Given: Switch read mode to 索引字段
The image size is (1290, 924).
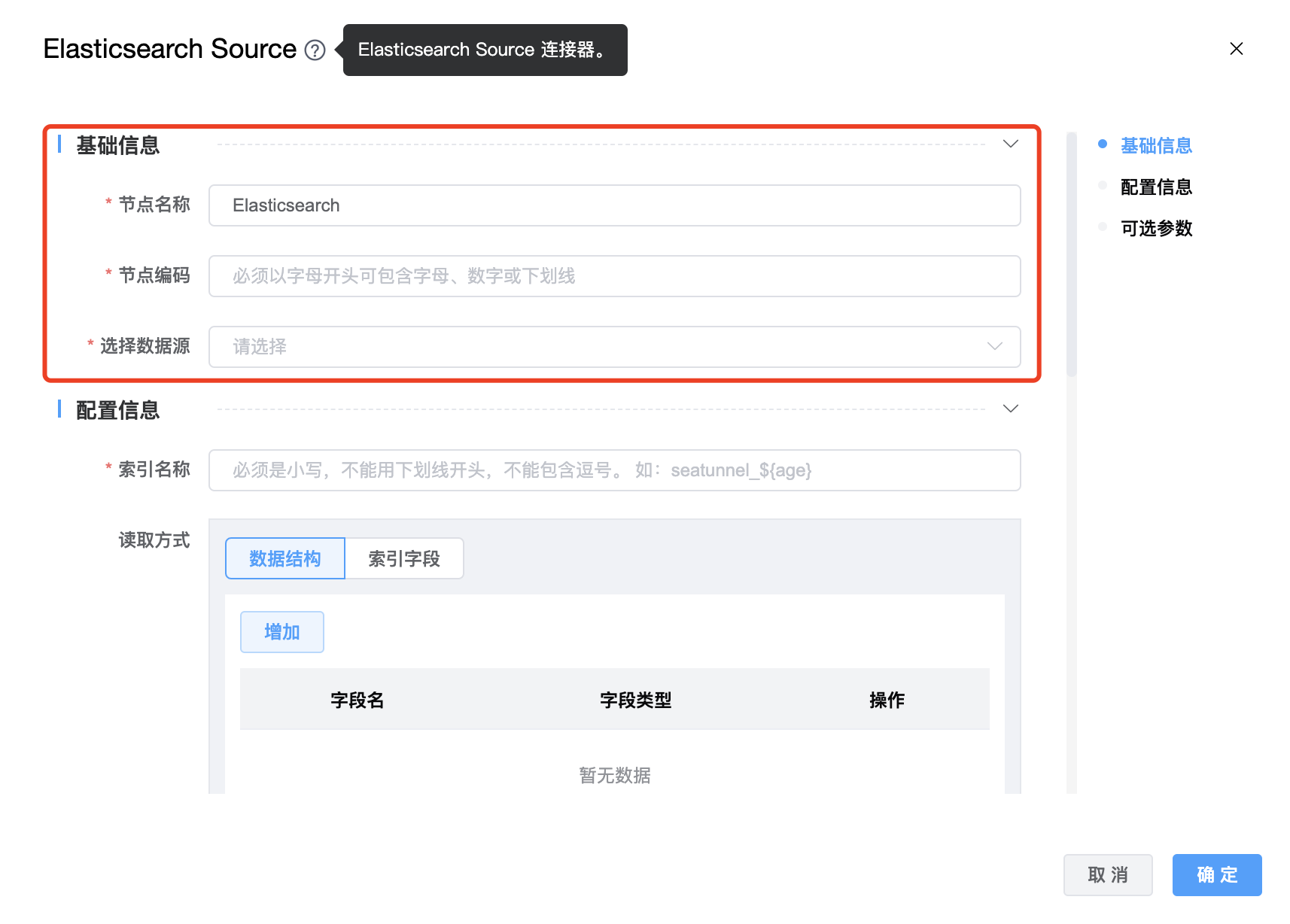Looking at the screenshot, I should coord(404,558).
